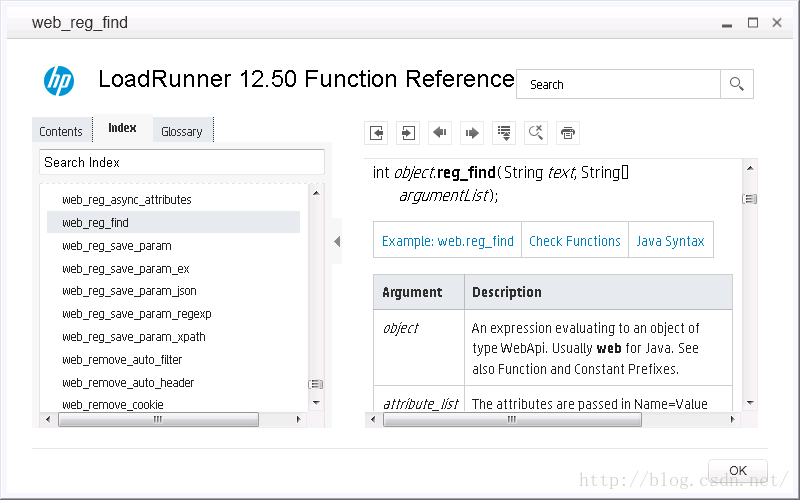Open the Java Syntax link

point(670,241)
